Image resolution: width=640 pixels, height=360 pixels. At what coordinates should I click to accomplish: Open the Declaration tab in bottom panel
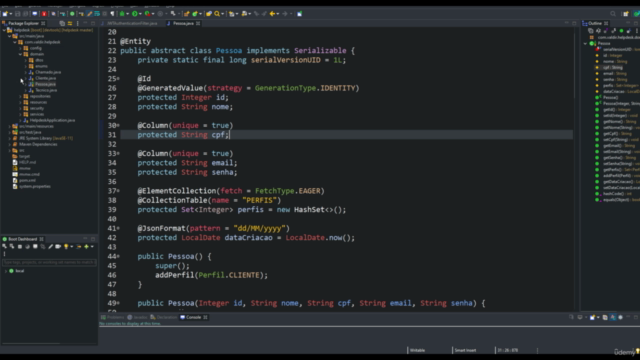(x=164, y=317)
